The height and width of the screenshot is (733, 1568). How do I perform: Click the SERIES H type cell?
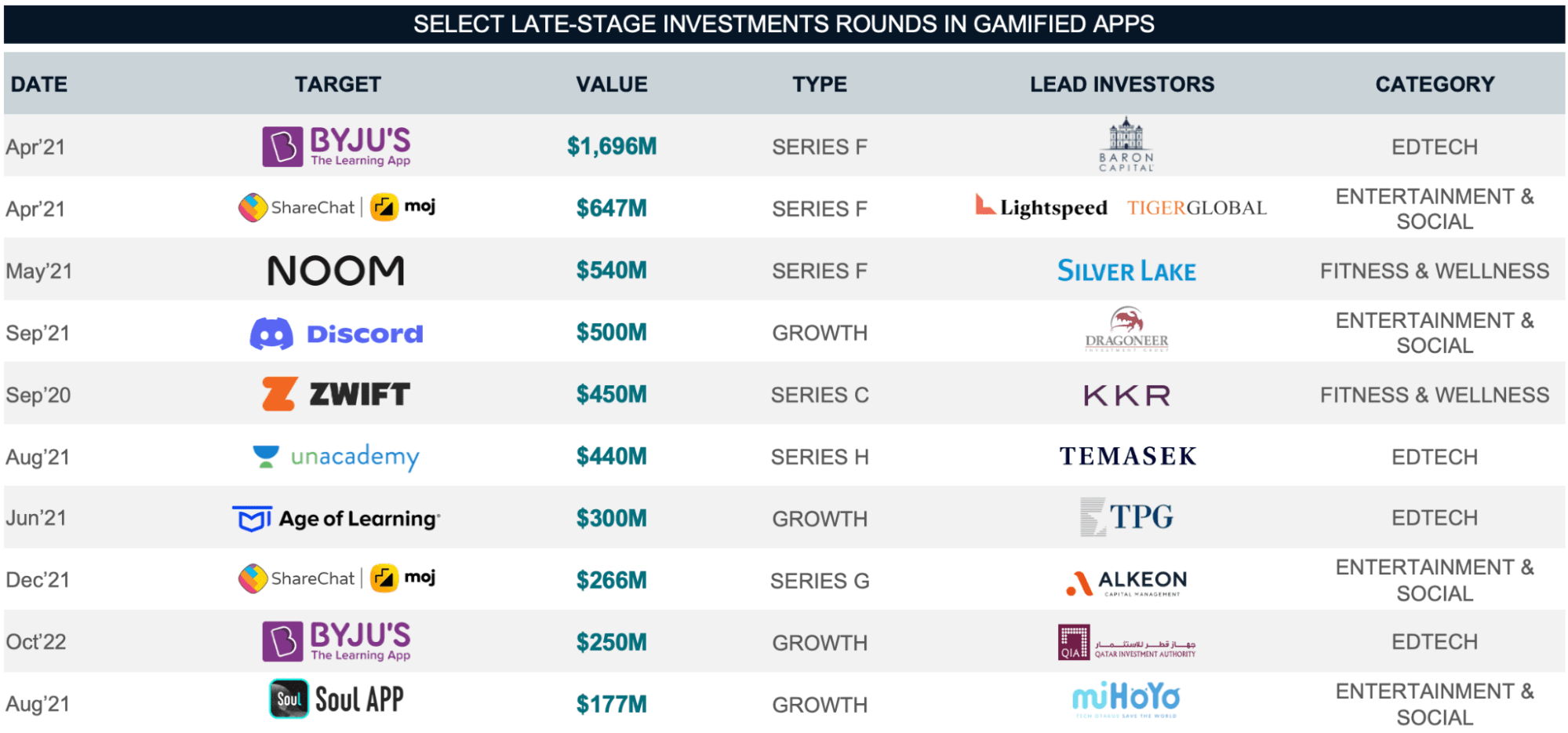click(820, 457)
